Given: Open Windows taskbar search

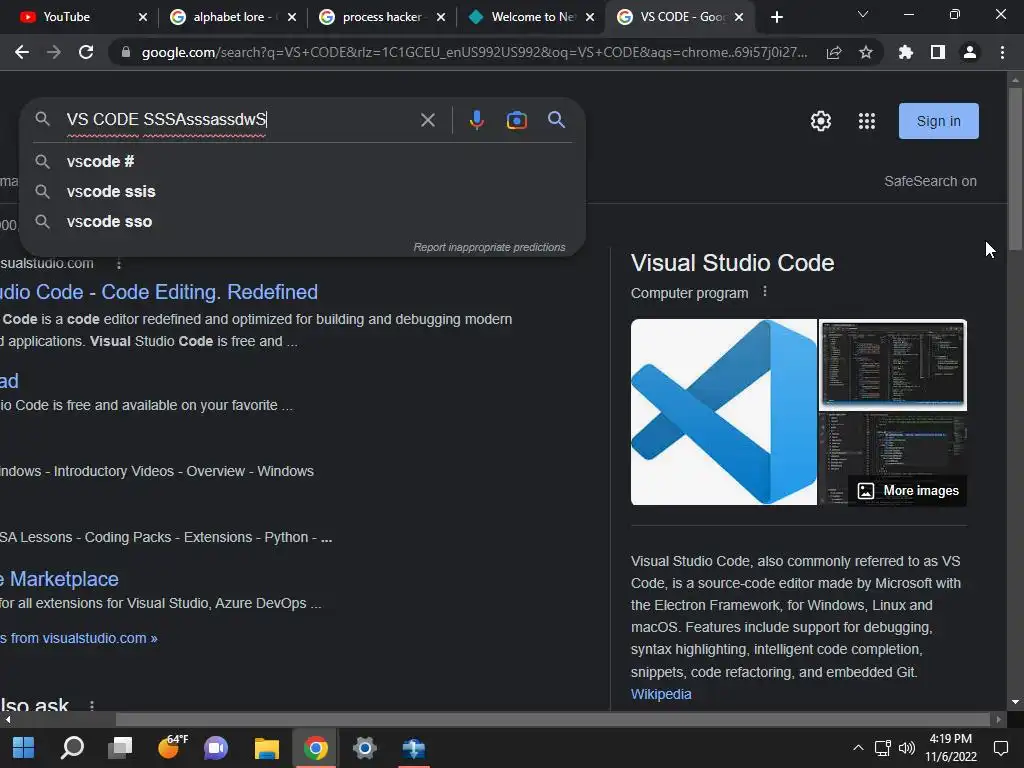Looking at the screenshot, I should coord(72,748).
